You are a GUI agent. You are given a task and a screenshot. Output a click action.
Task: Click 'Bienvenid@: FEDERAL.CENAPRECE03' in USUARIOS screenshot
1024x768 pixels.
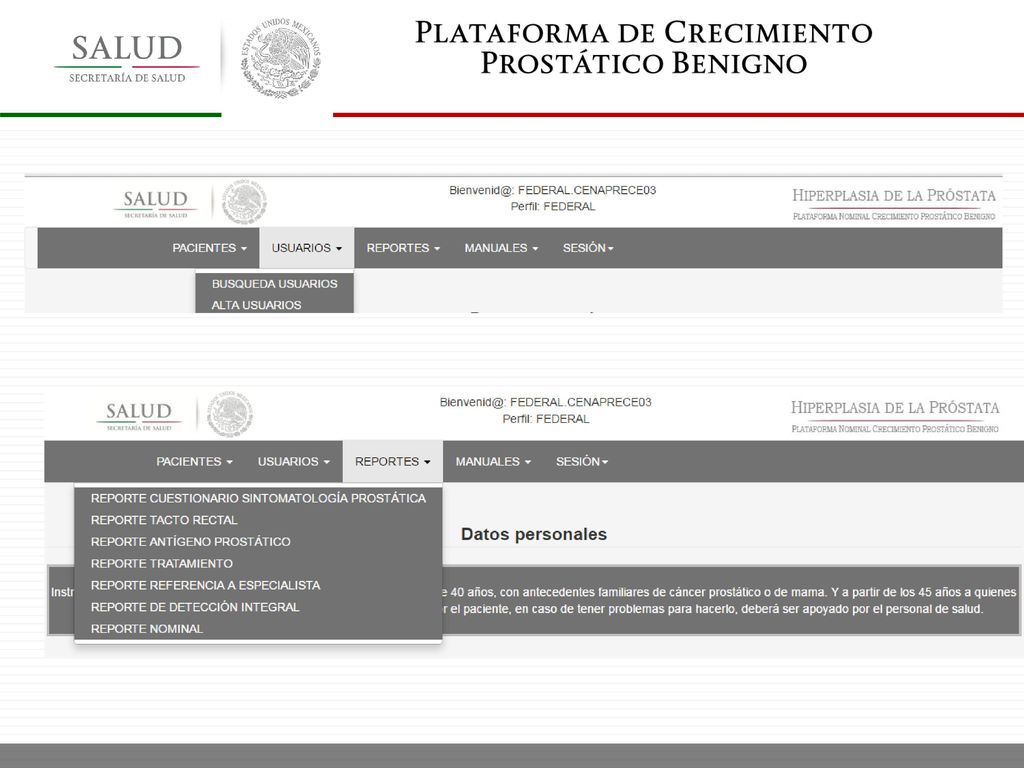point(552,190)
